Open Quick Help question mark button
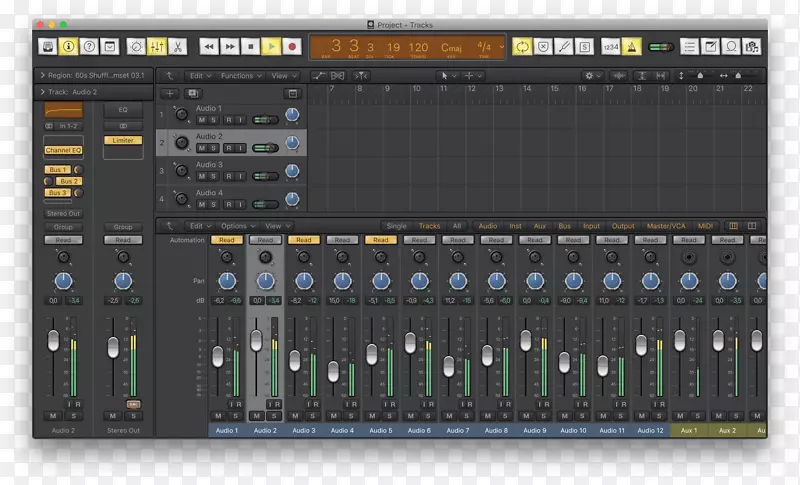Viewport: 800px width, 485px height. 89,46
